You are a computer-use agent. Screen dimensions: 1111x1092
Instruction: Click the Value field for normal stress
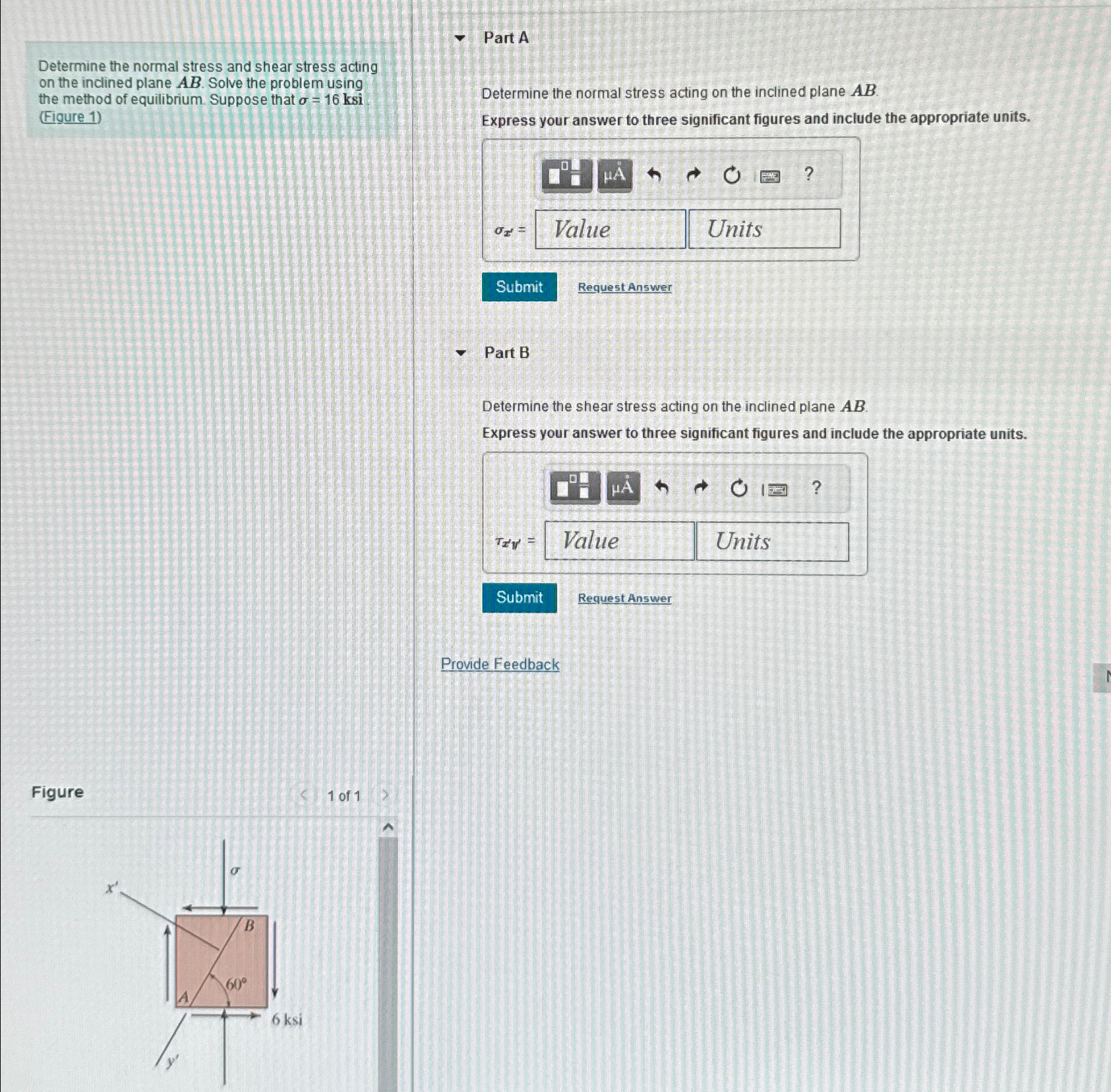tap(609, 229)
